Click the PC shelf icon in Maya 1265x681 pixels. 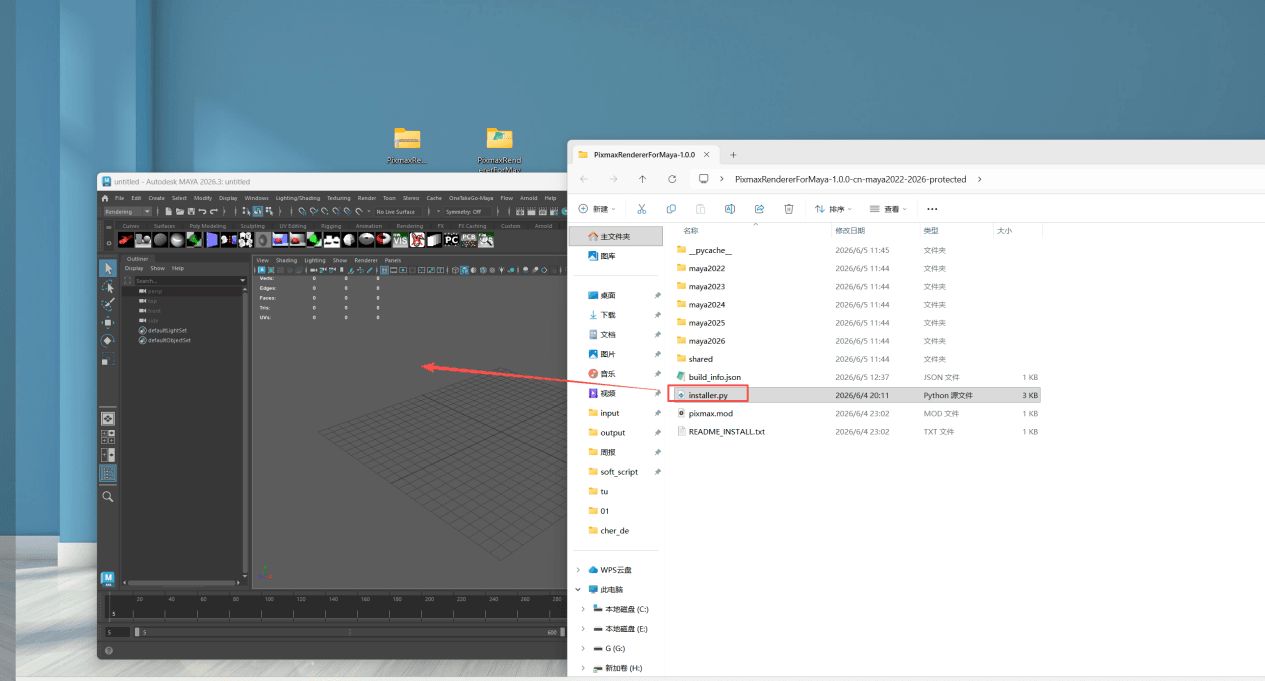(451, 240)
